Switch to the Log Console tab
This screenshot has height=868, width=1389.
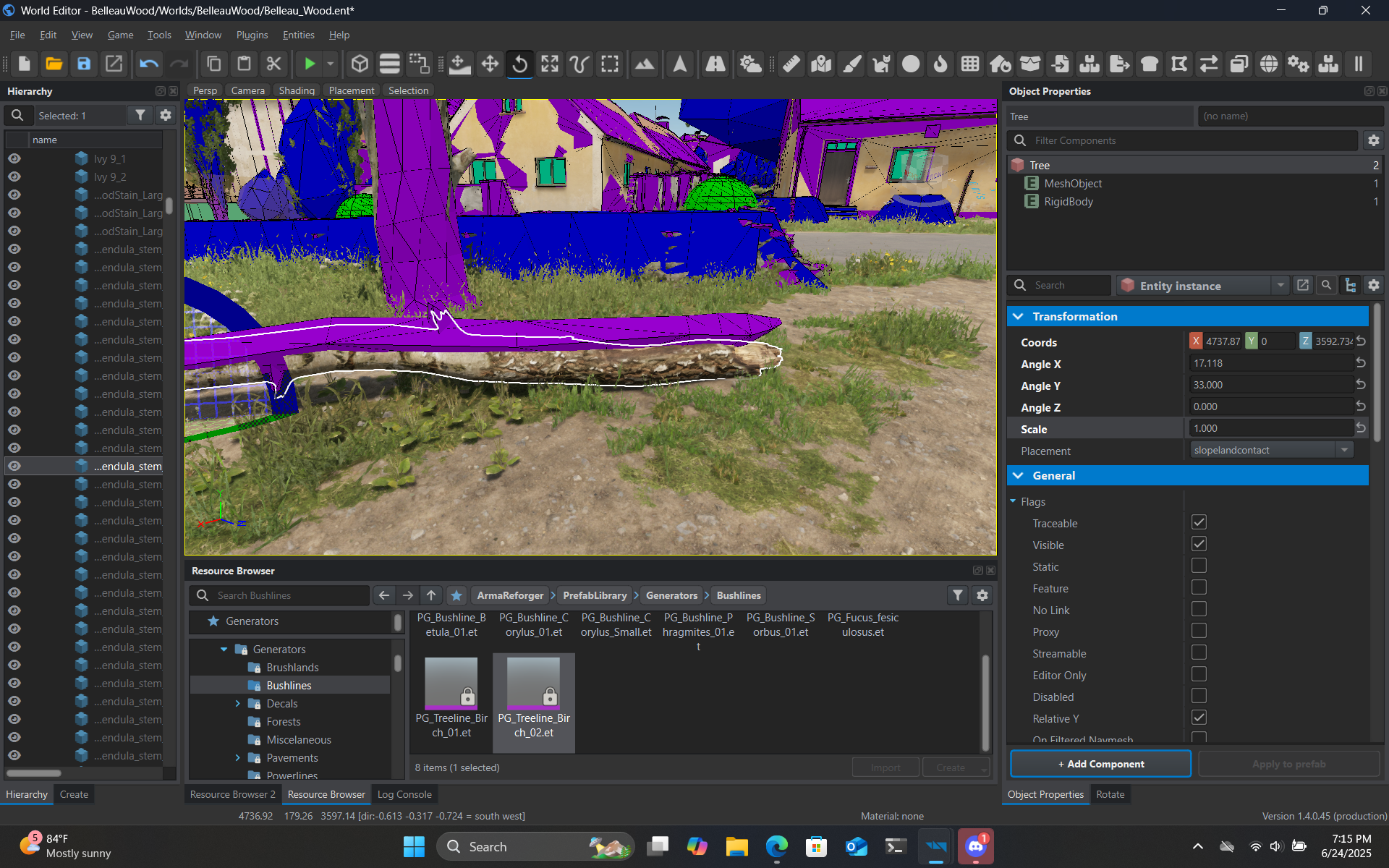(404, 794)
